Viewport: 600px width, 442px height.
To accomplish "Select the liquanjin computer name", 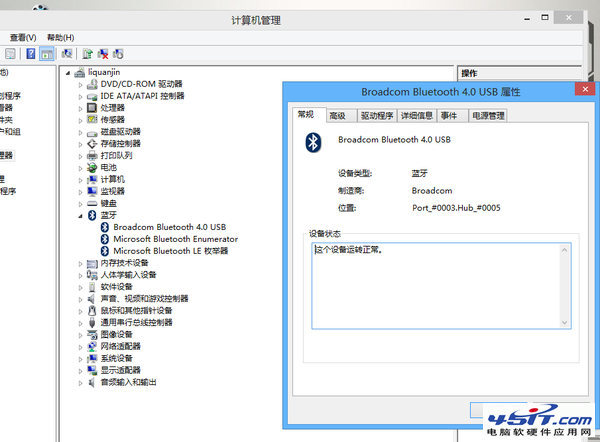I will (104, 72).
